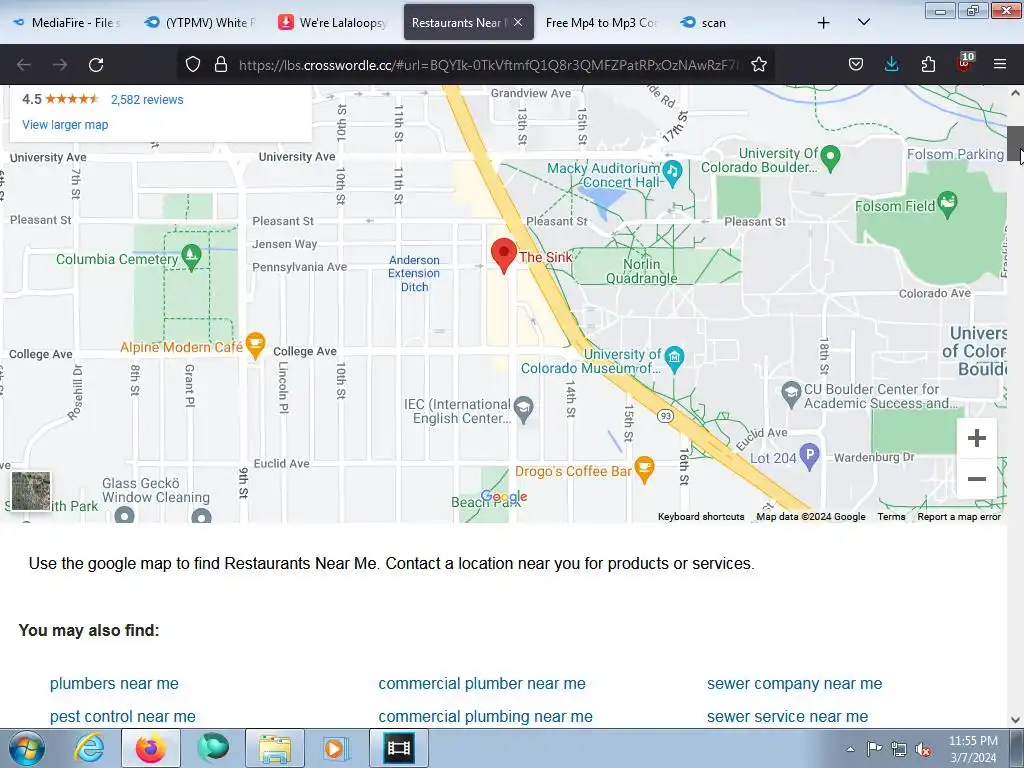1024x768 pixels.
Task: Open sewer service near me link
Action: click(787, 716)
